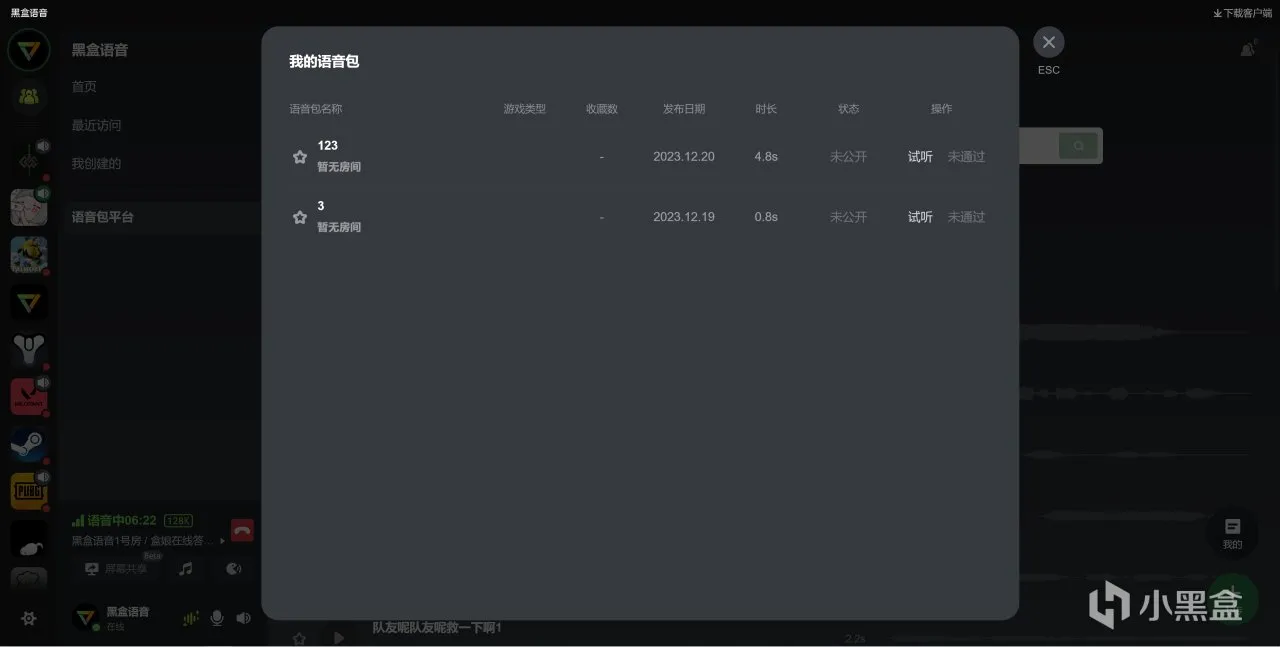
Task: Click the 4.8s duration value
Action: point(766,157)
